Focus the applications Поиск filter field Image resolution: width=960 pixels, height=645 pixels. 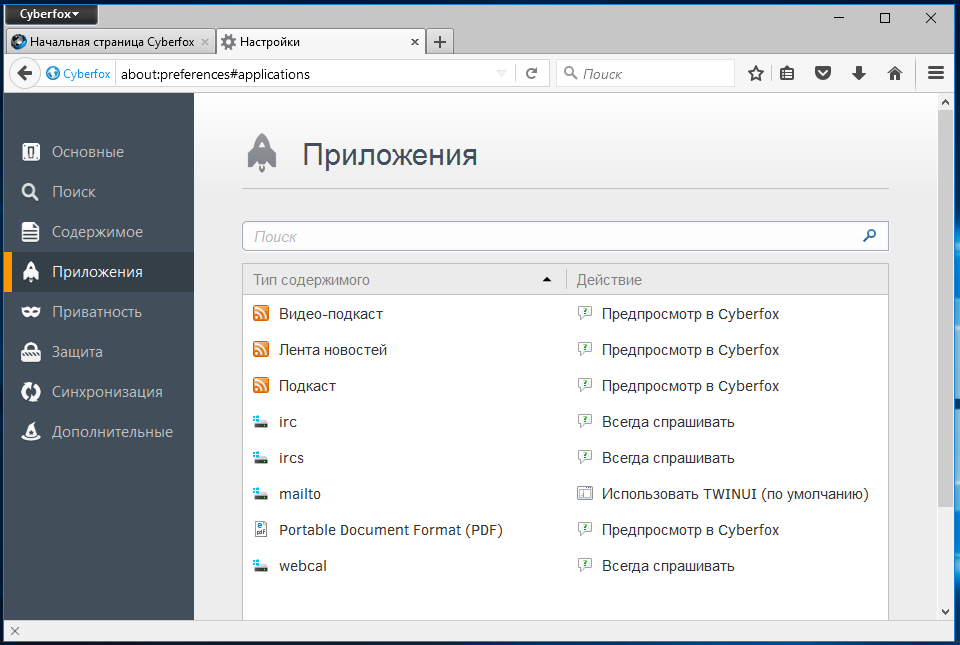pyautogui.click(x=565, y=236)
